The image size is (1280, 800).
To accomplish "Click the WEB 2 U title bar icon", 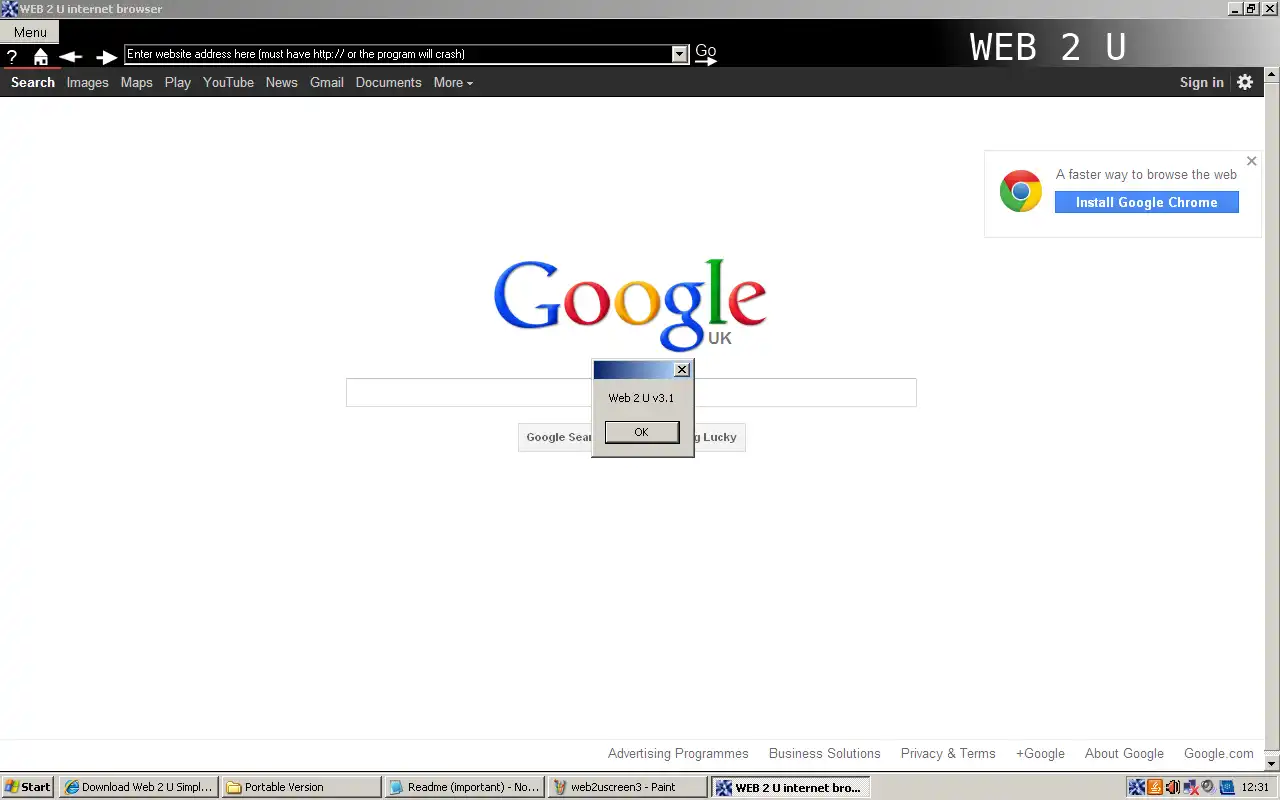I will (9, 9).
